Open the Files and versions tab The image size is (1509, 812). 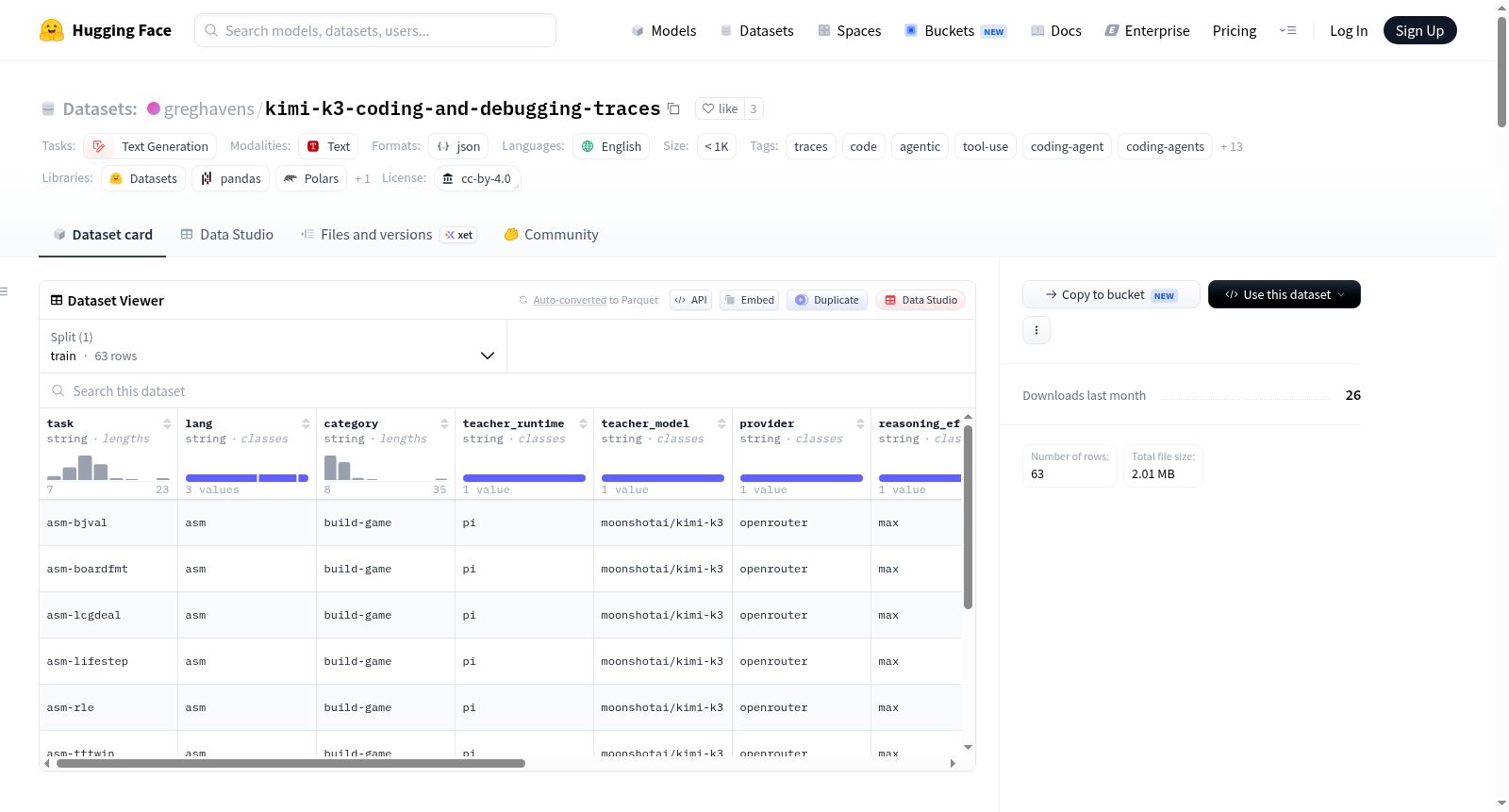pos(388,234)
